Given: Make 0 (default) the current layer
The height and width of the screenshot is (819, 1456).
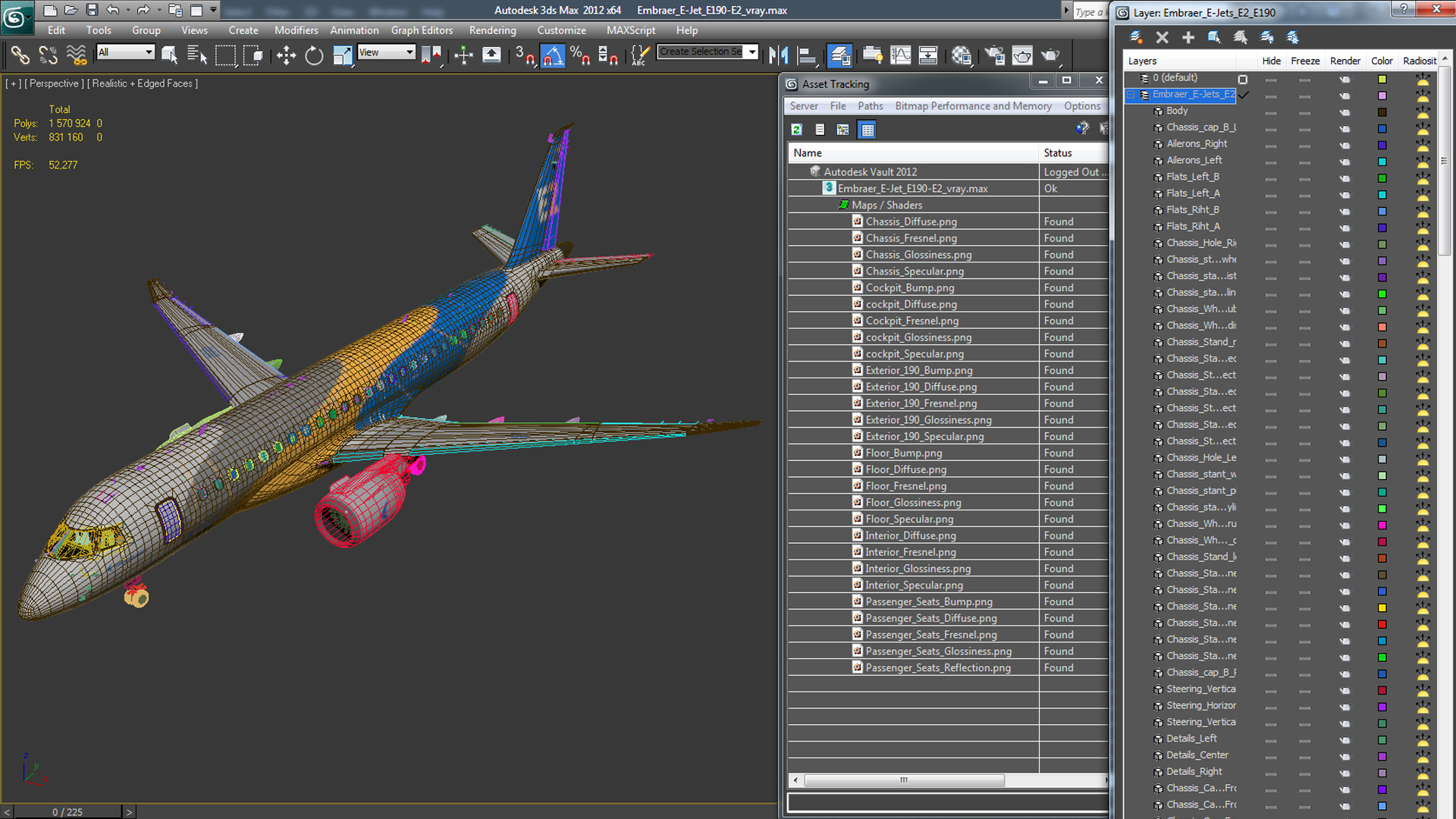Looking at the screenshot, I should pos(1242,79).
